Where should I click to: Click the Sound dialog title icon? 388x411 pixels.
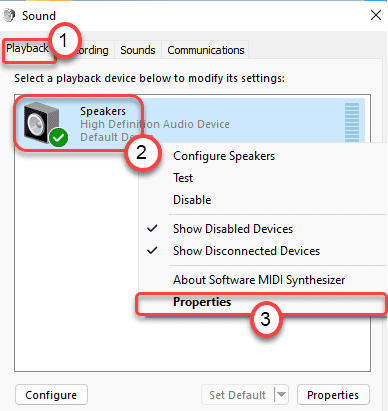(x=9, y=15)
